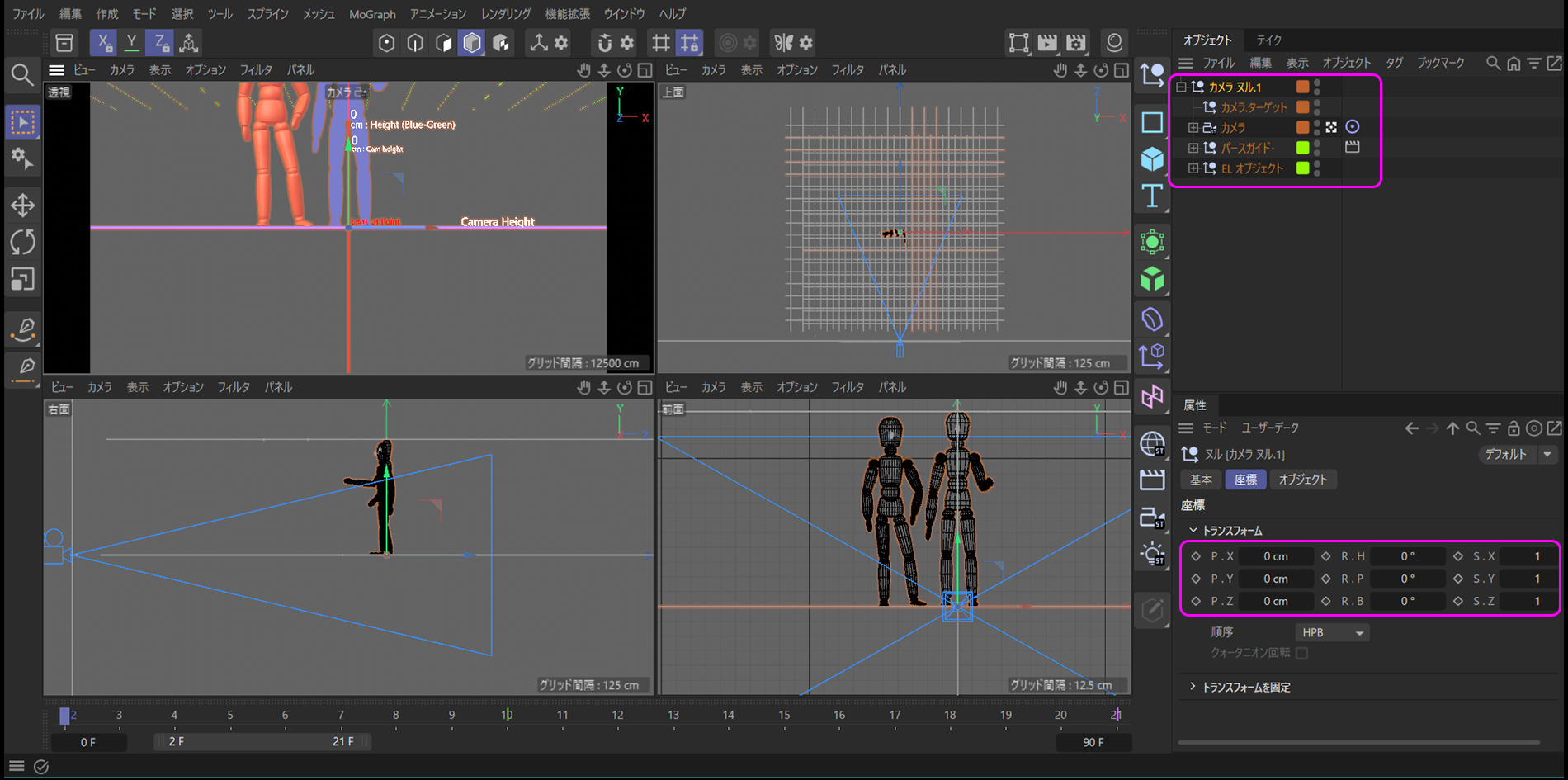Screen dimensions: 1568x780
Task: Click the 基本 tab button
Action: coord(1201,480)
